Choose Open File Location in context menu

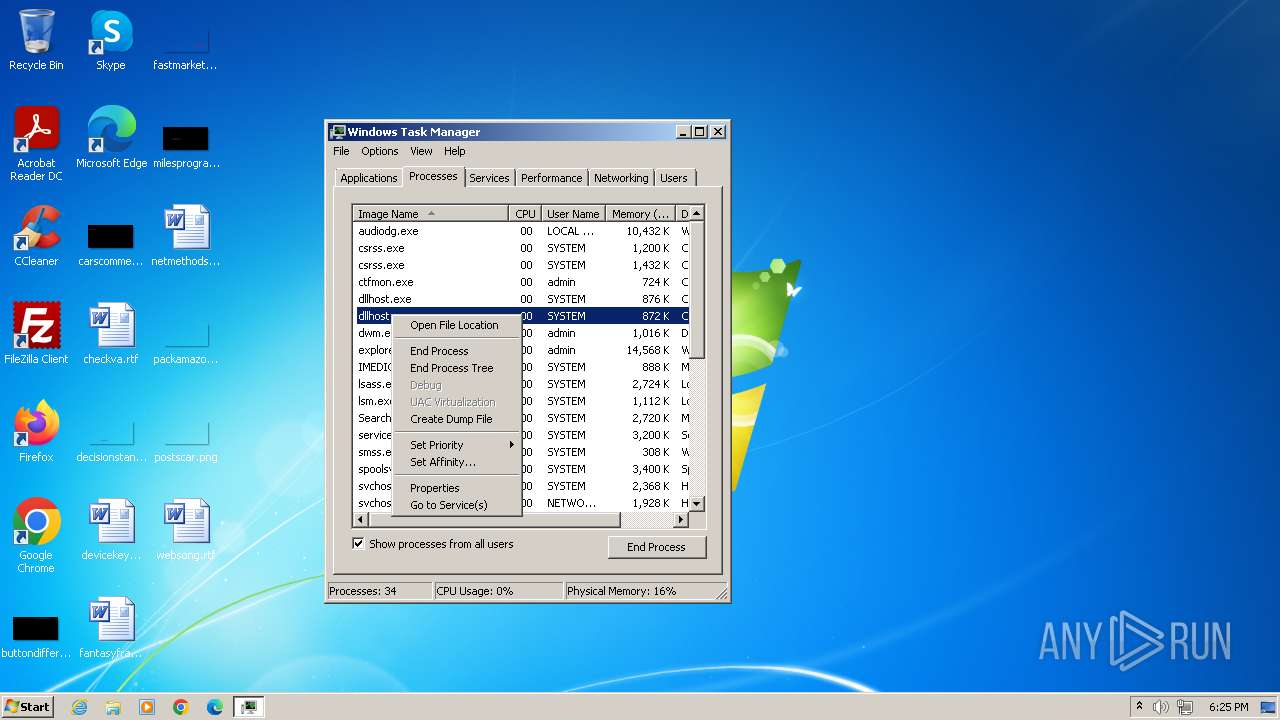point(457,325)
